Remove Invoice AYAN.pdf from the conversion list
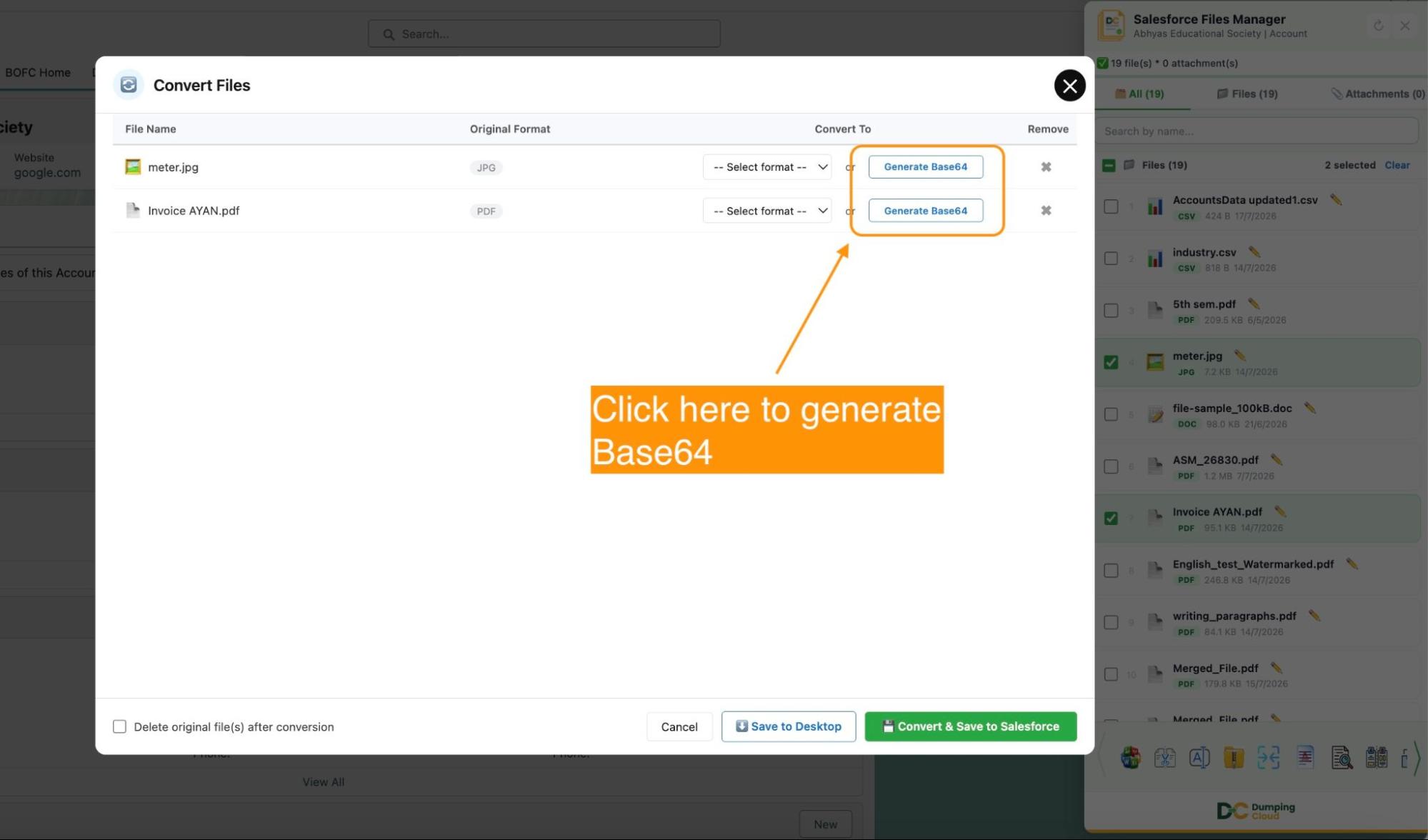The height and width of the screenshot is (840, 1428). coord(1046,210)
